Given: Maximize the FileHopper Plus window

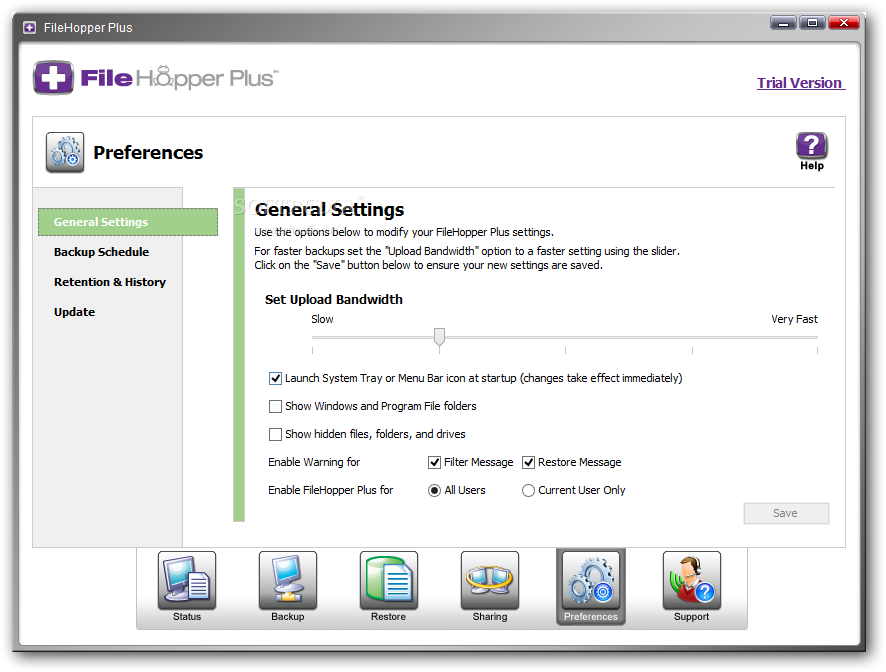Looking at the screenshot, I should 812,23.
